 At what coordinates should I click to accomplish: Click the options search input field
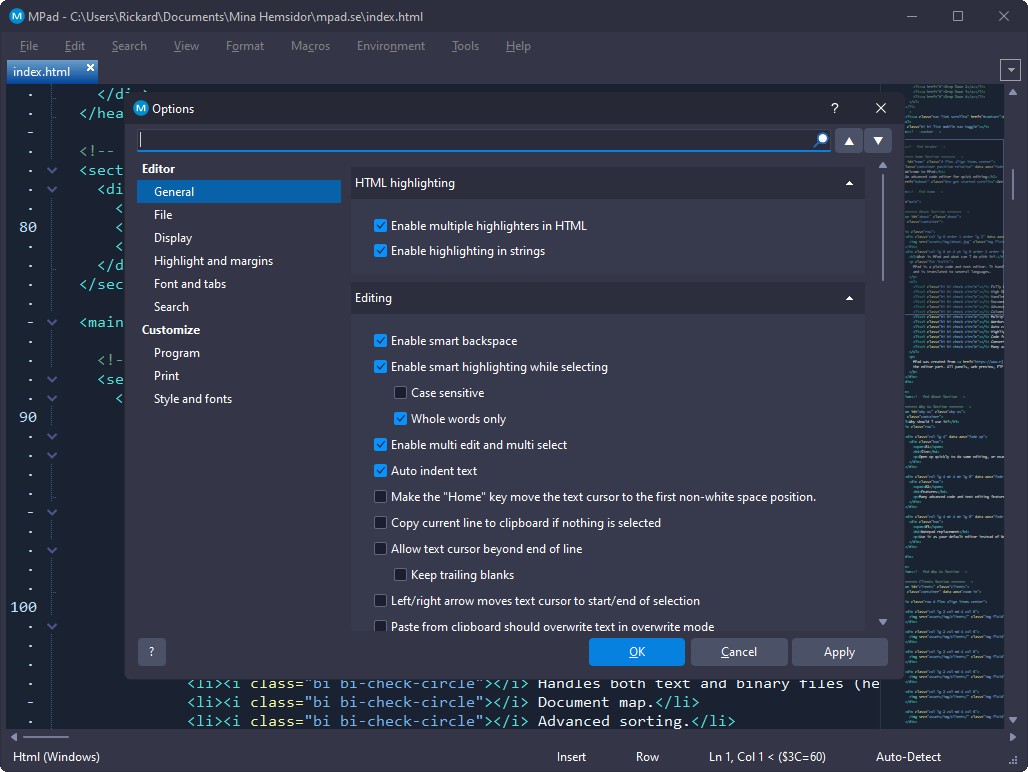click(475, 141)
